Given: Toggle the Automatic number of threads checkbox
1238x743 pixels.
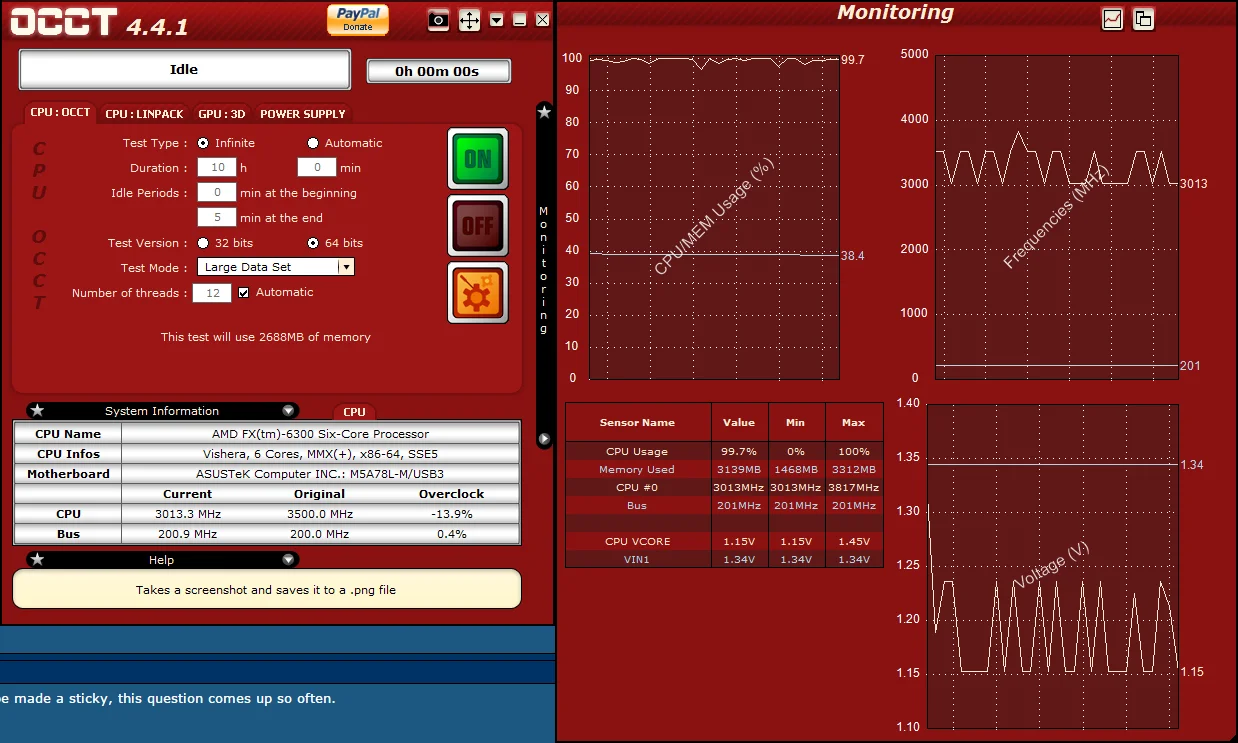Looking at the screenshot, I should click(243, 293).
